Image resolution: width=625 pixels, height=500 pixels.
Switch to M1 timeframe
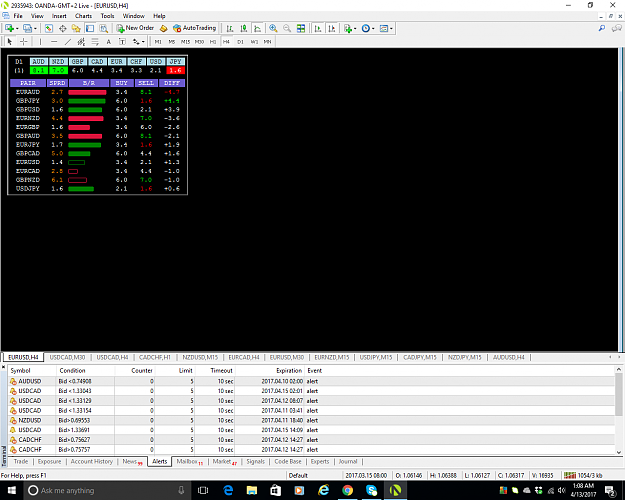point(158,41)
